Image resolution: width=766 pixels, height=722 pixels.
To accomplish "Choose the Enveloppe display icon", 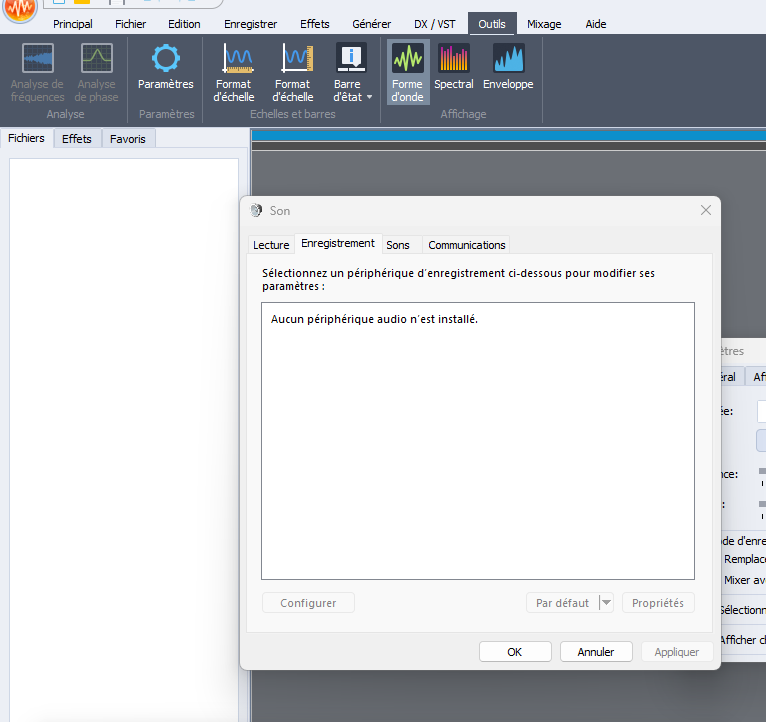I will pos(508,60).
